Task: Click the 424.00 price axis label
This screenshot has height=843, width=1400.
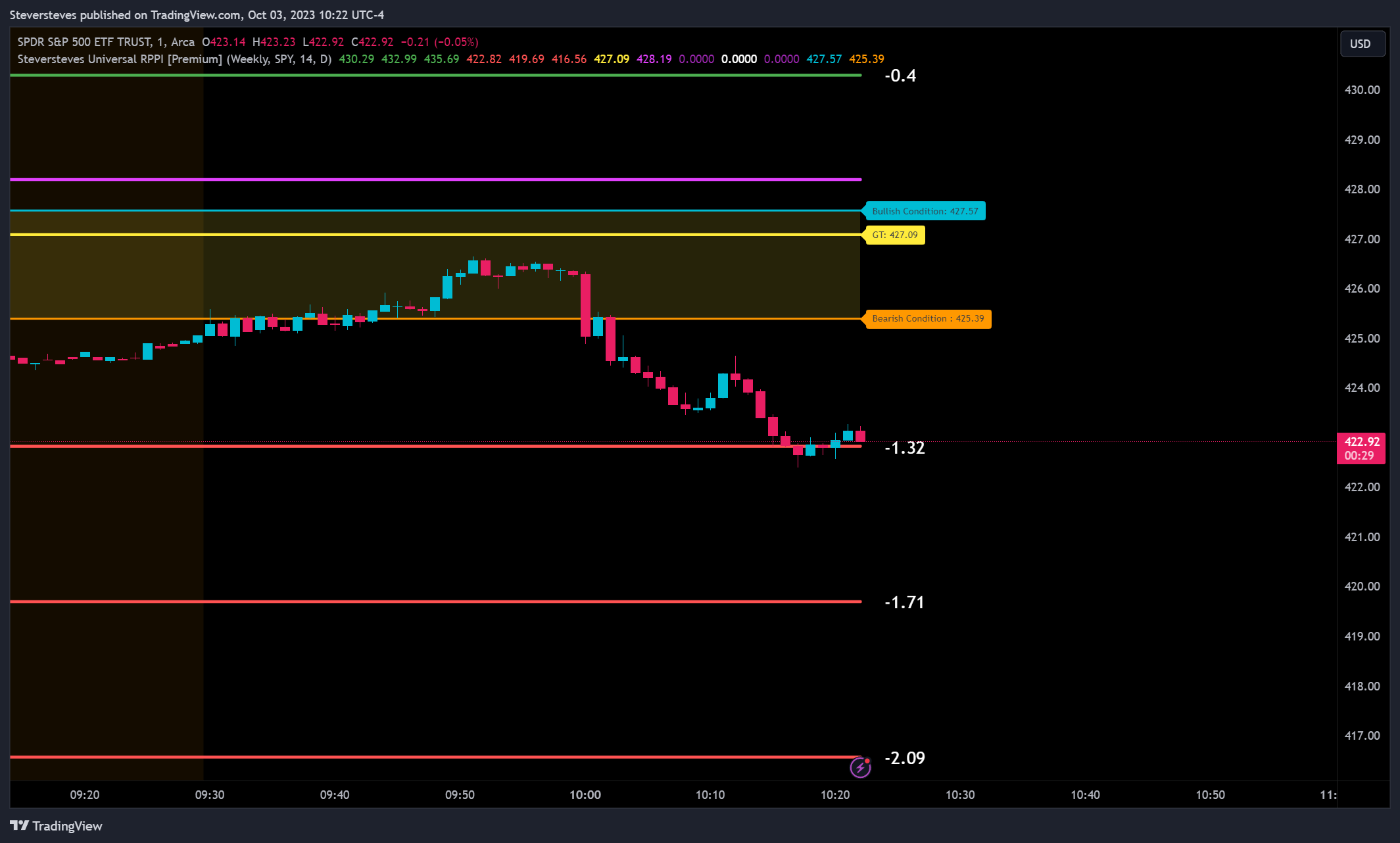Action: (1362, 388)
